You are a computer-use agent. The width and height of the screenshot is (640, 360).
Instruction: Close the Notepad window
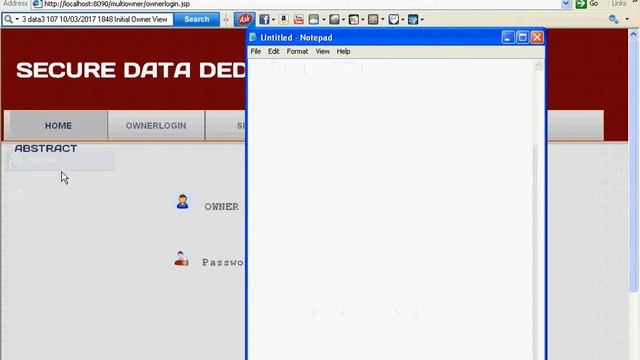pos(537,38)
